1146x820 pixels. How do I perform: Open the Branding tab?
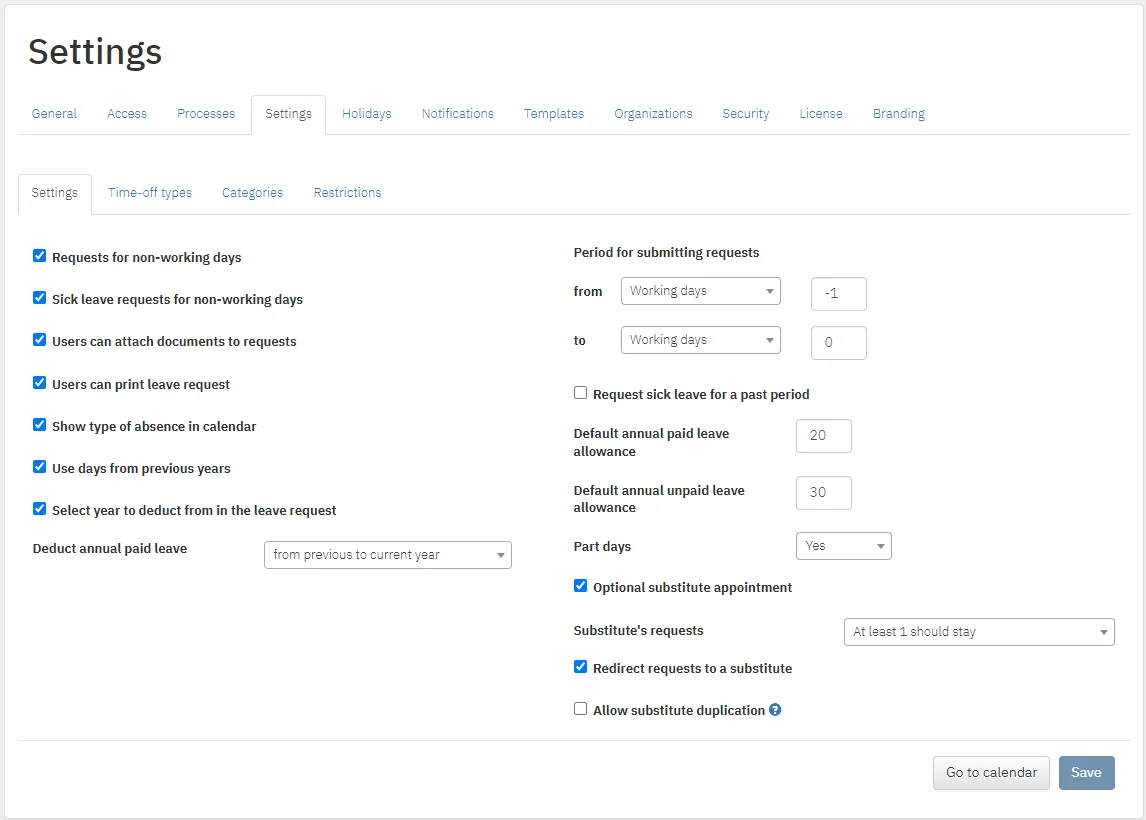[x=898, y=114]
